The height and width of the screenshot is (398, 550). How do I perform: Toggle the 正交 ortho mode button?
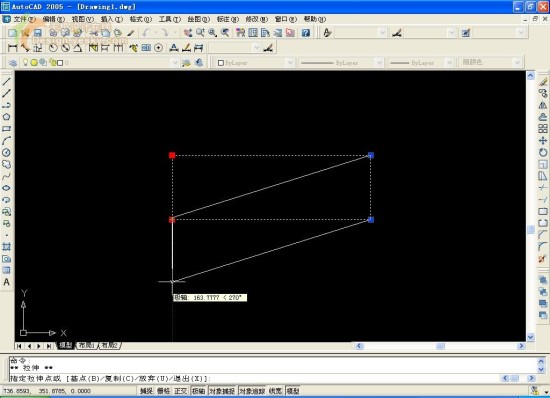(x=181, y=391)
